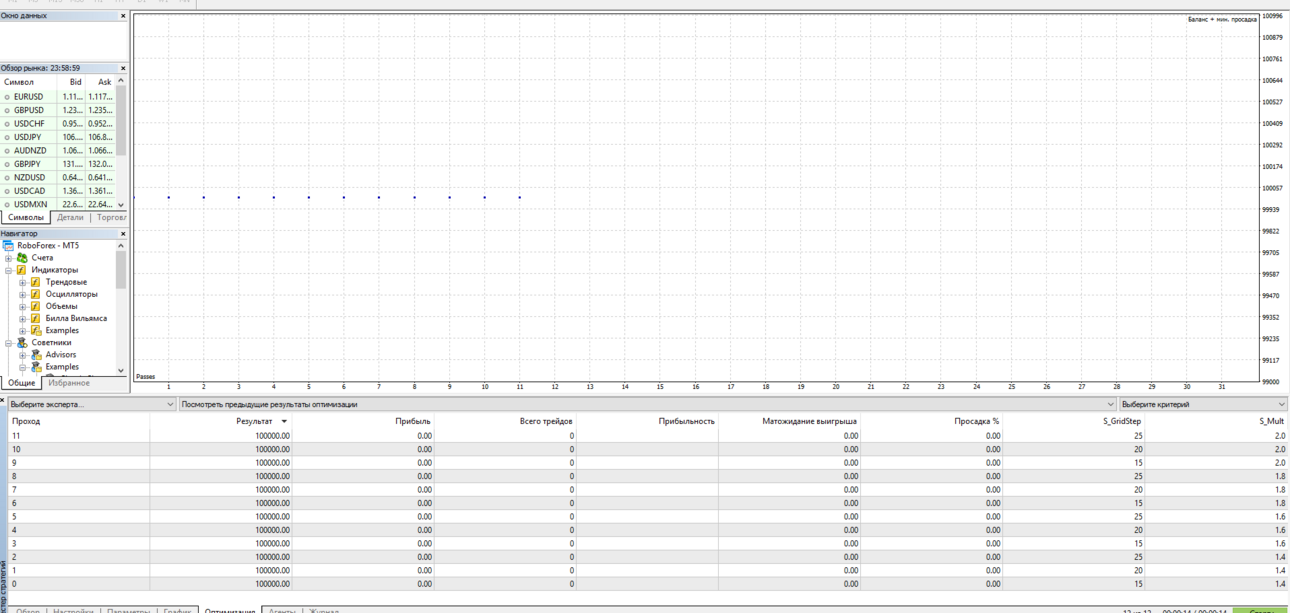Image resolution: width=1290 pixels, height=613 pixels.
Task: Sort by the Всего трейдов column header
Action: pyautogui.click(x=505, y=421)
